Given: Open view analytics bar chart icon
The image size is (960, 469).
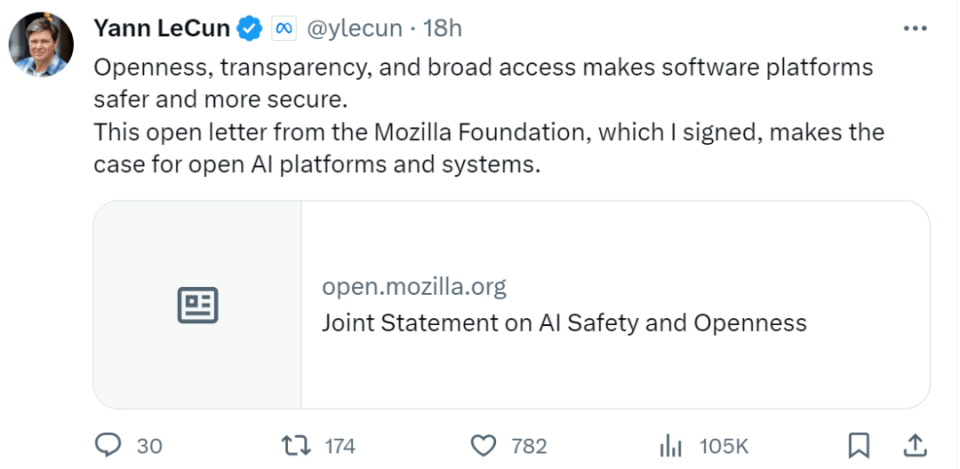Looking at the screenshot, I should (670, 445).
